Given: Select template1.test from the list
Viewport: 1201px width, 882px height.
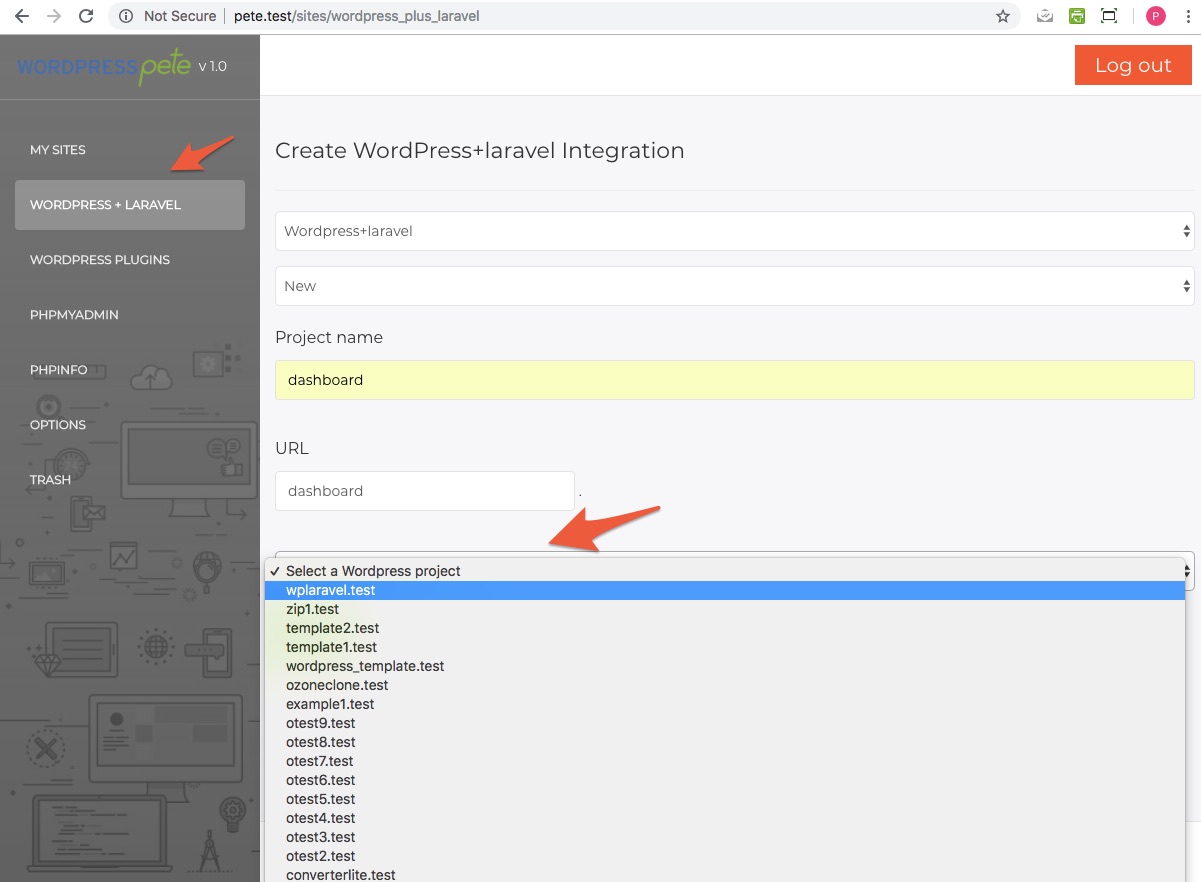Looking at the screenshot, I should [725, 647].
